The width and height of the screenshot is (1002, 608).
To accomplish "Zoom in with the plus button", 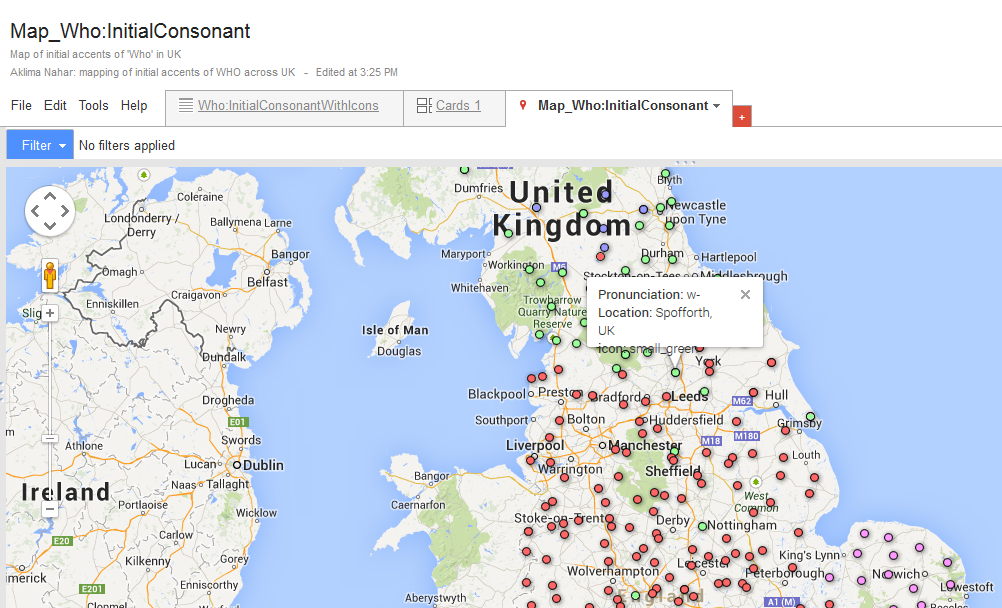I will click(x=50, y=313).
